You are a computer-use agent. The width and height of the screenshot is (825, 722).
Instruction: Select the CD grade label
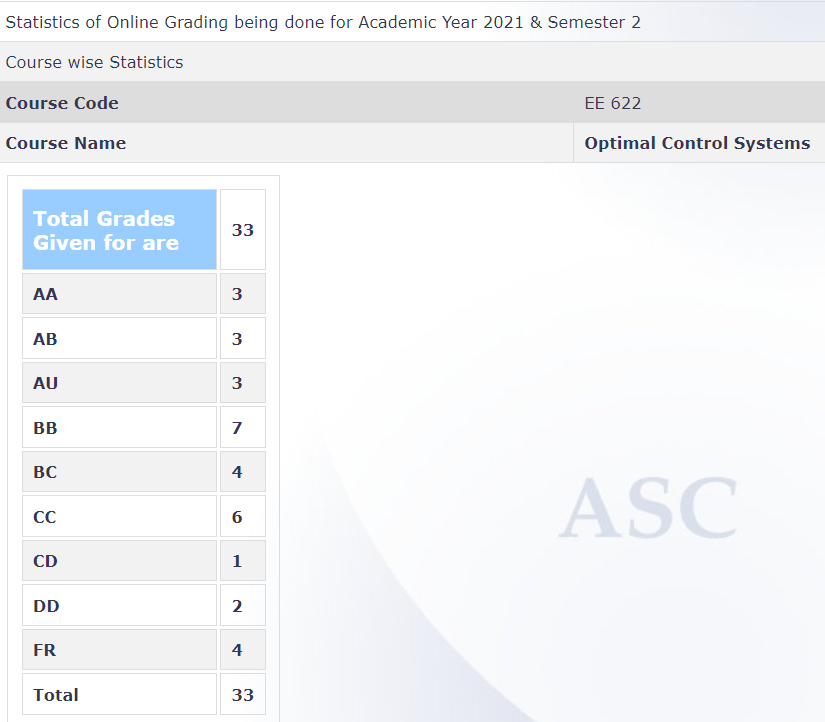(118, 561)
